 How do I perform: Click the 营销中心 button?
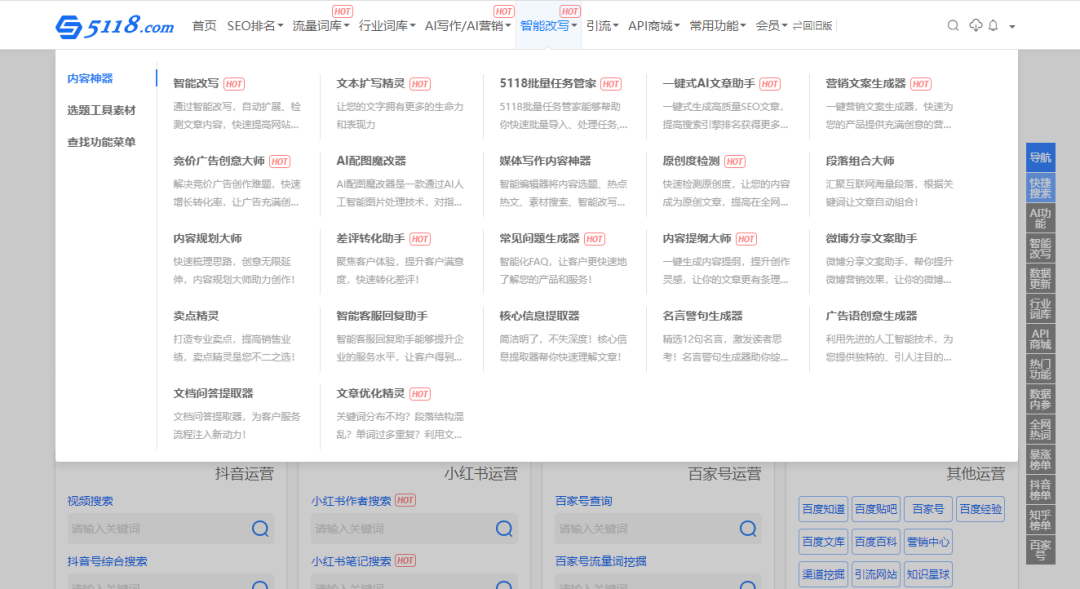tap(928, 541)
